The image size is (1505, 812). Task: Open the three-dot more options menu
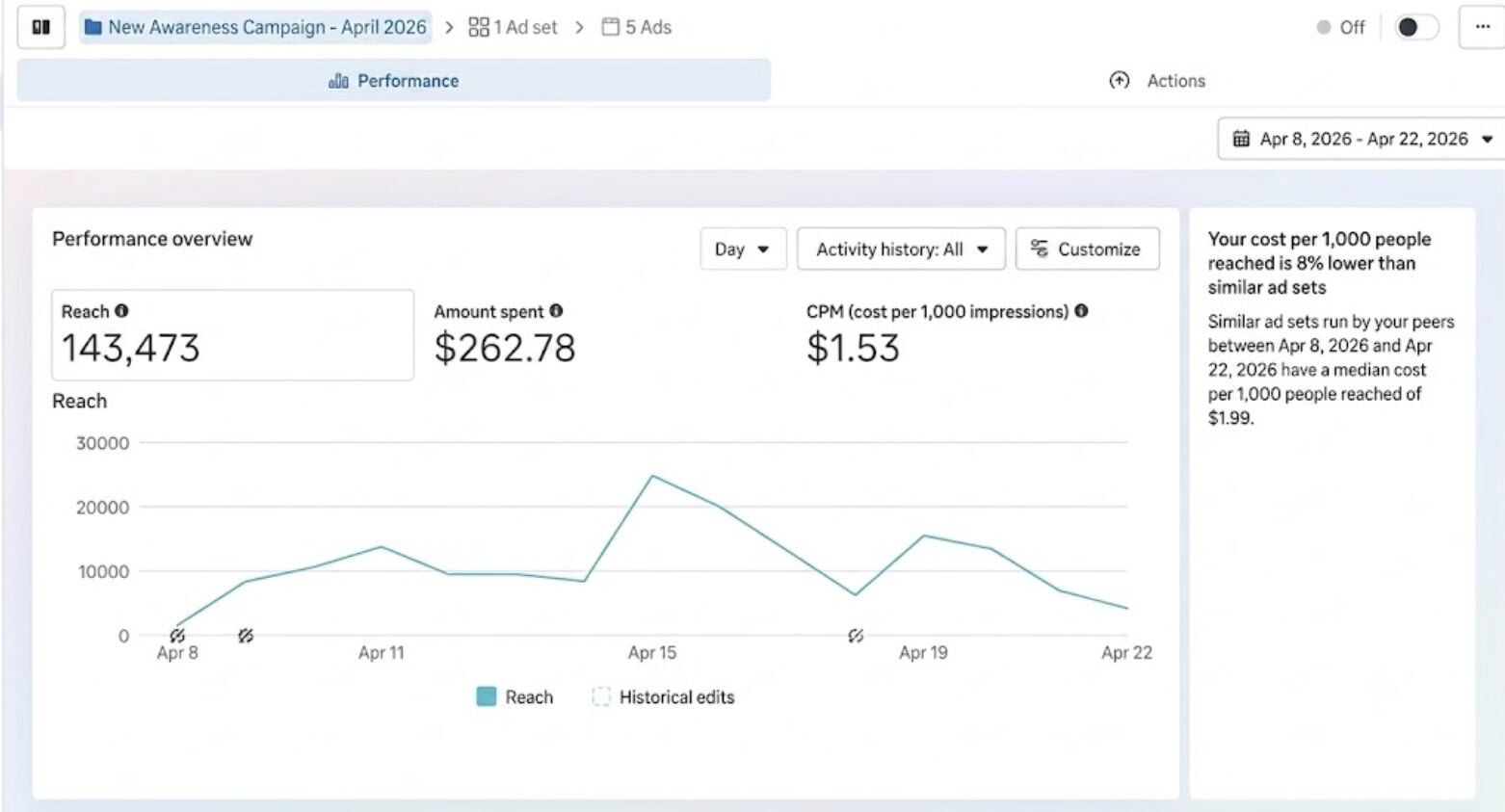click(x=1482, y=27)
